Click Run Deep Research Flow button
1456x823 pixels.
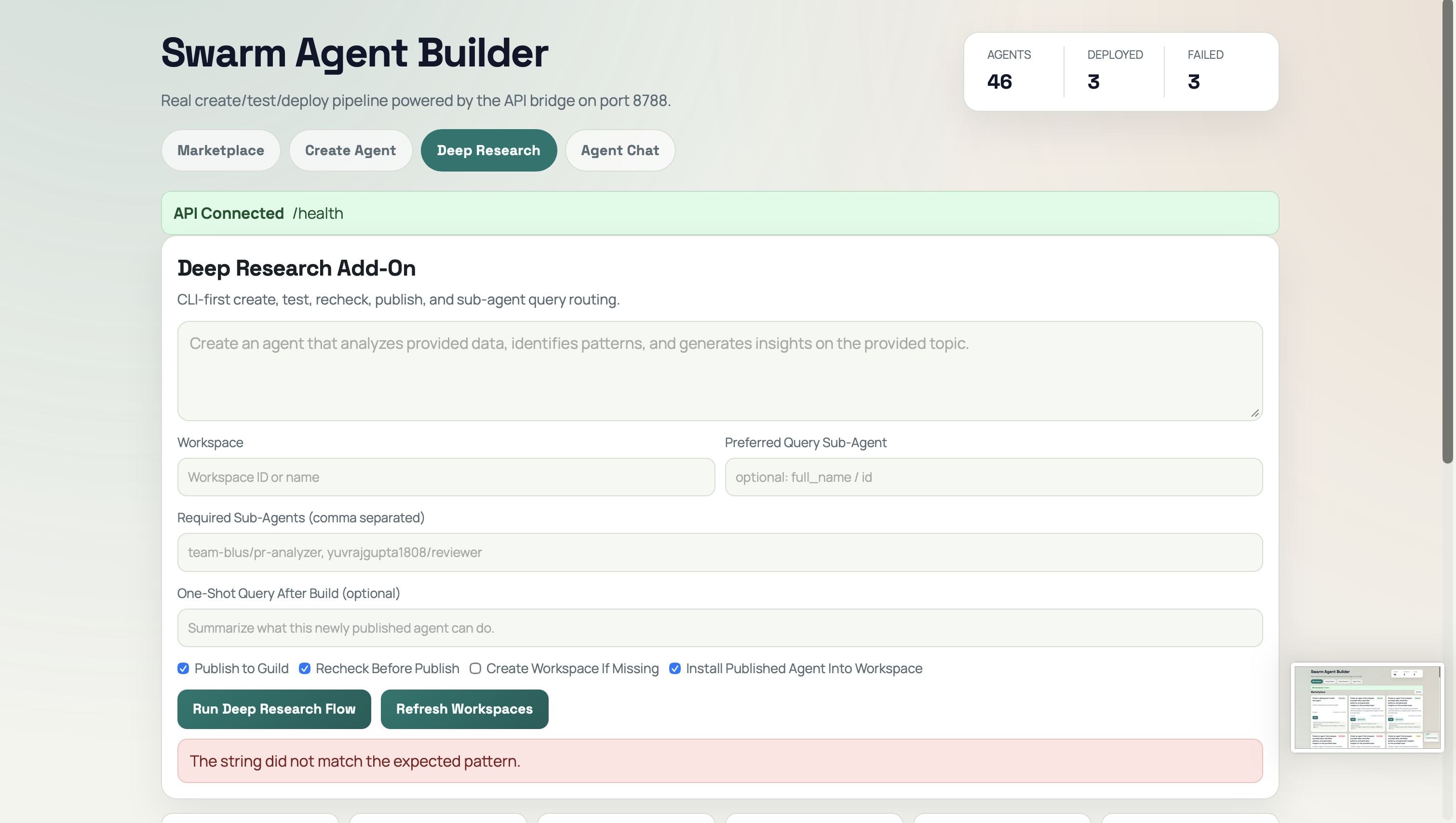click(274, 709)
